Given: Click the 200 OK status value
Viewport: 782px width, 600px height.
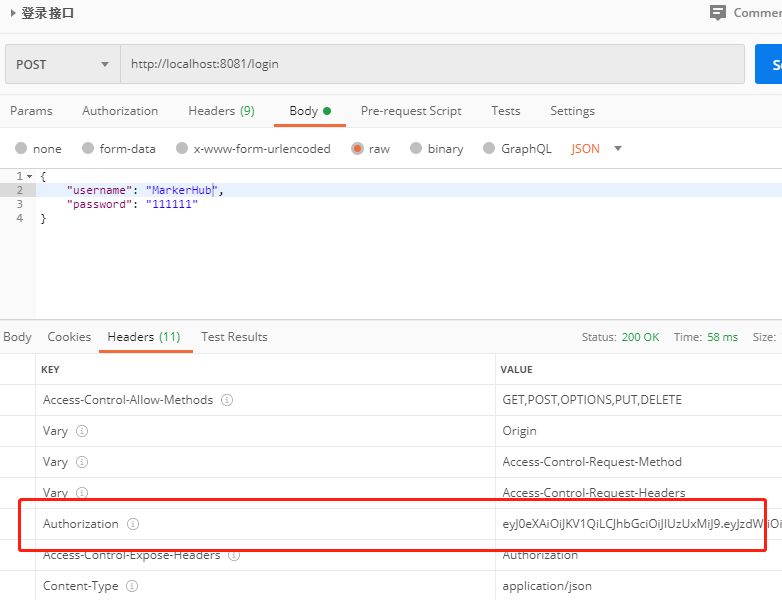Looking at the screenshot, I should 640,337.
